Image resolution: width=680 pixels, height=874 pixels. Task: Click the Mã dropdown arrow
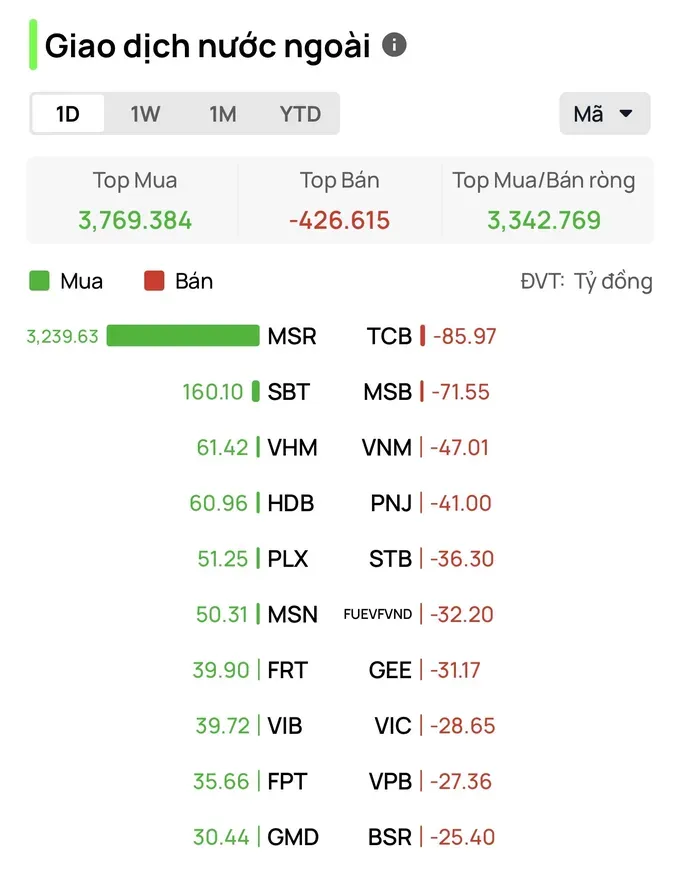point(626,114)
